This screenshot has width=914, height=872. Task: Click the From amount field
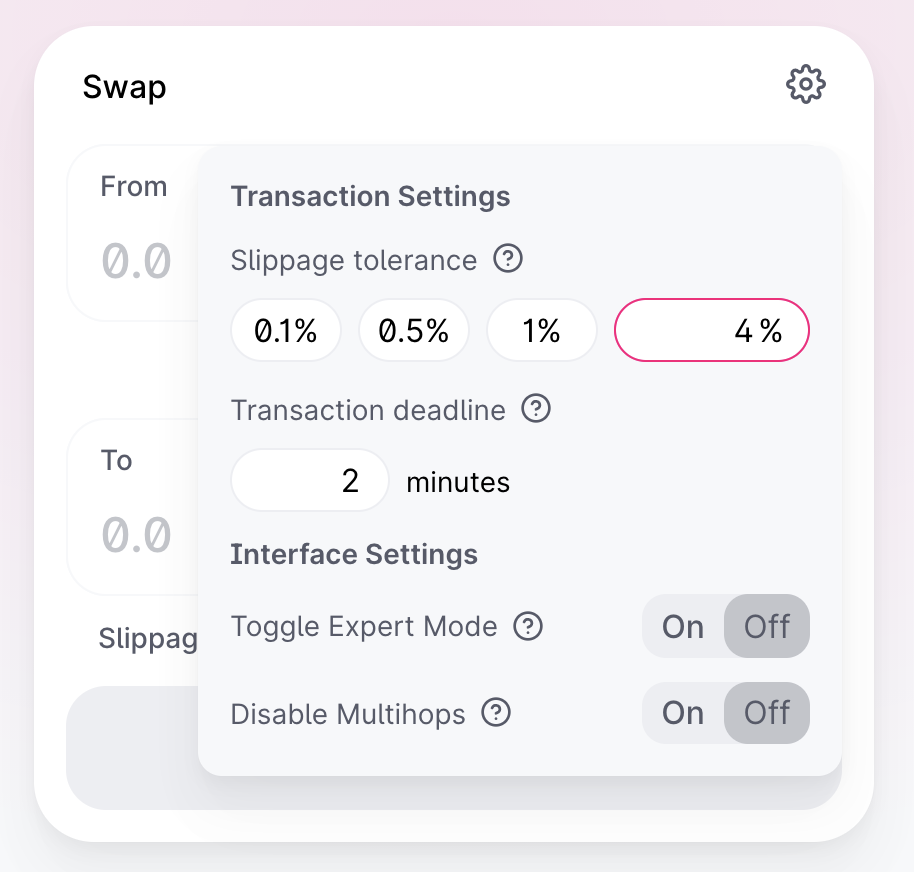point(136,261)
